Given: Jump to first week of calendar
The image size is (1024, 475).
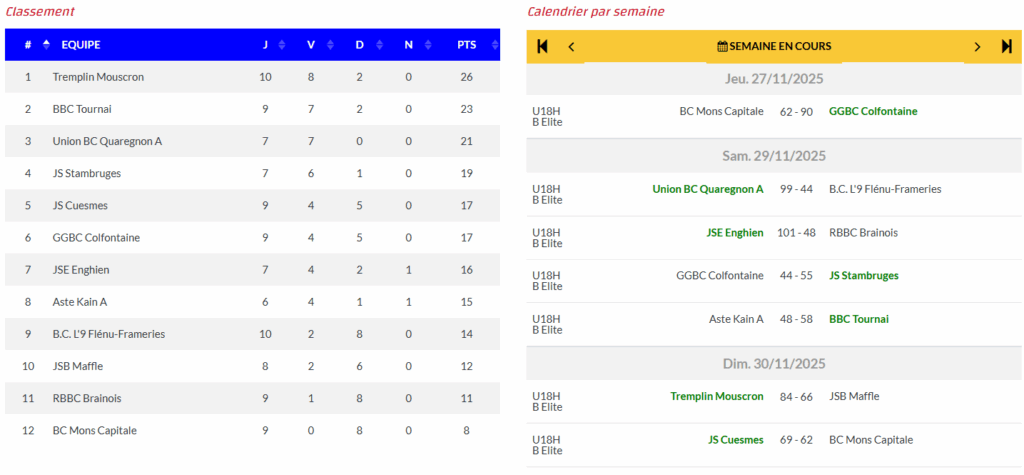Looking at the screenshot, I should [x=542, y=46].
